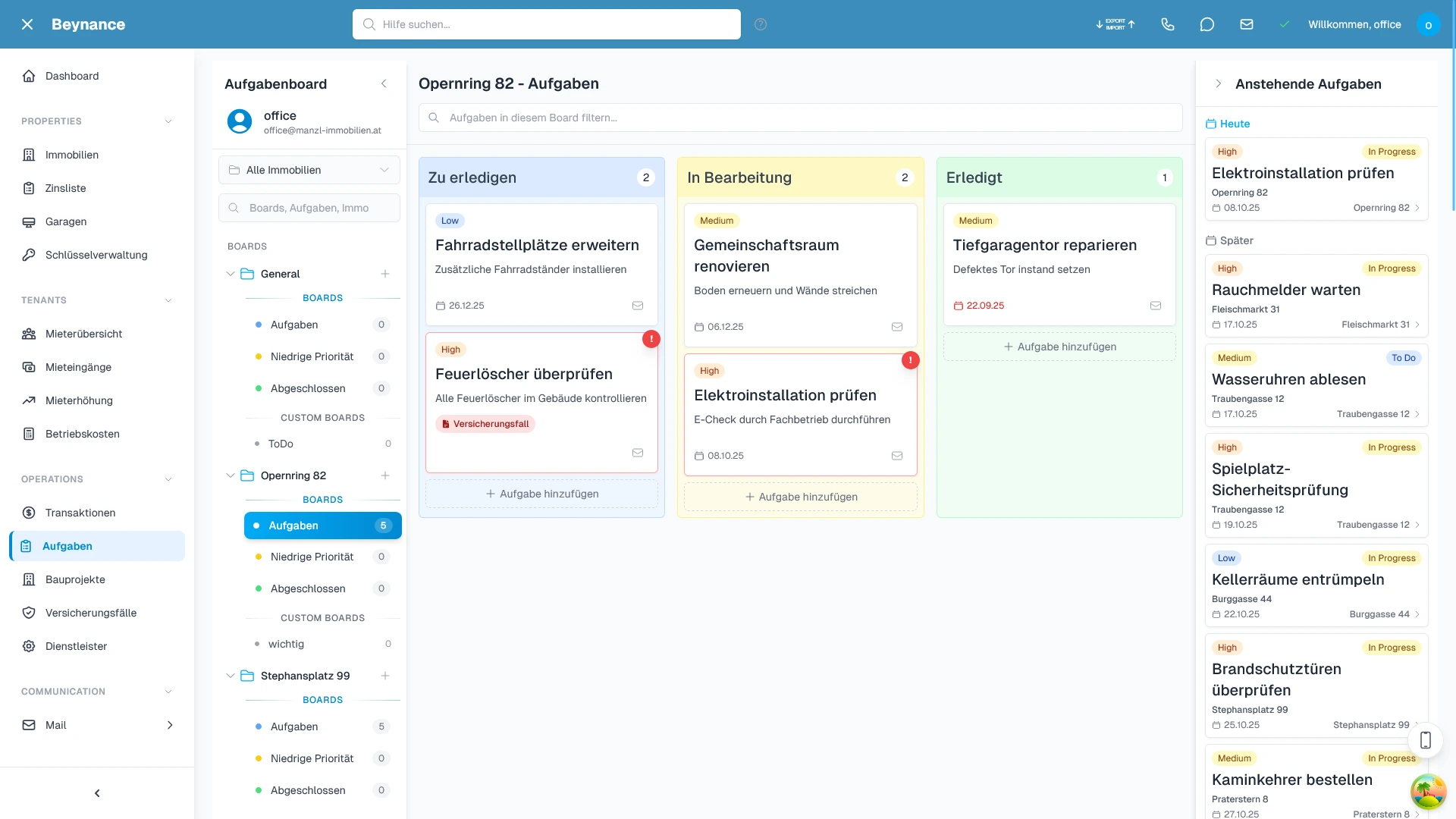Click the envelope icon on the Feuerlöscher card
Image resolution: width=1456 pixels, height=819 pixels.
(638, 453)
